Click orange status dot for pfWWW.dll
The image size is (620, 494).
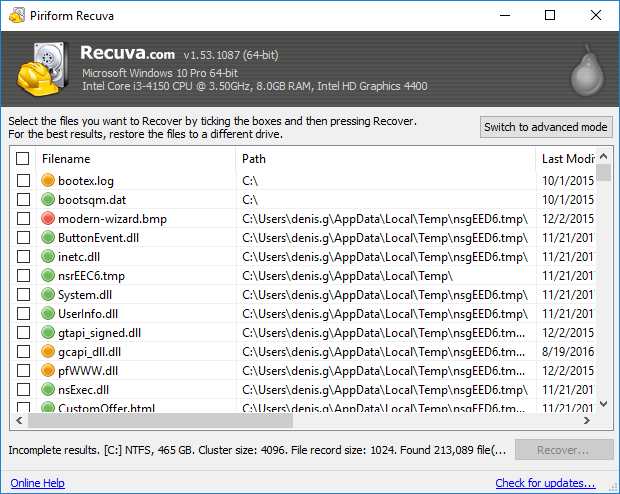48,370
